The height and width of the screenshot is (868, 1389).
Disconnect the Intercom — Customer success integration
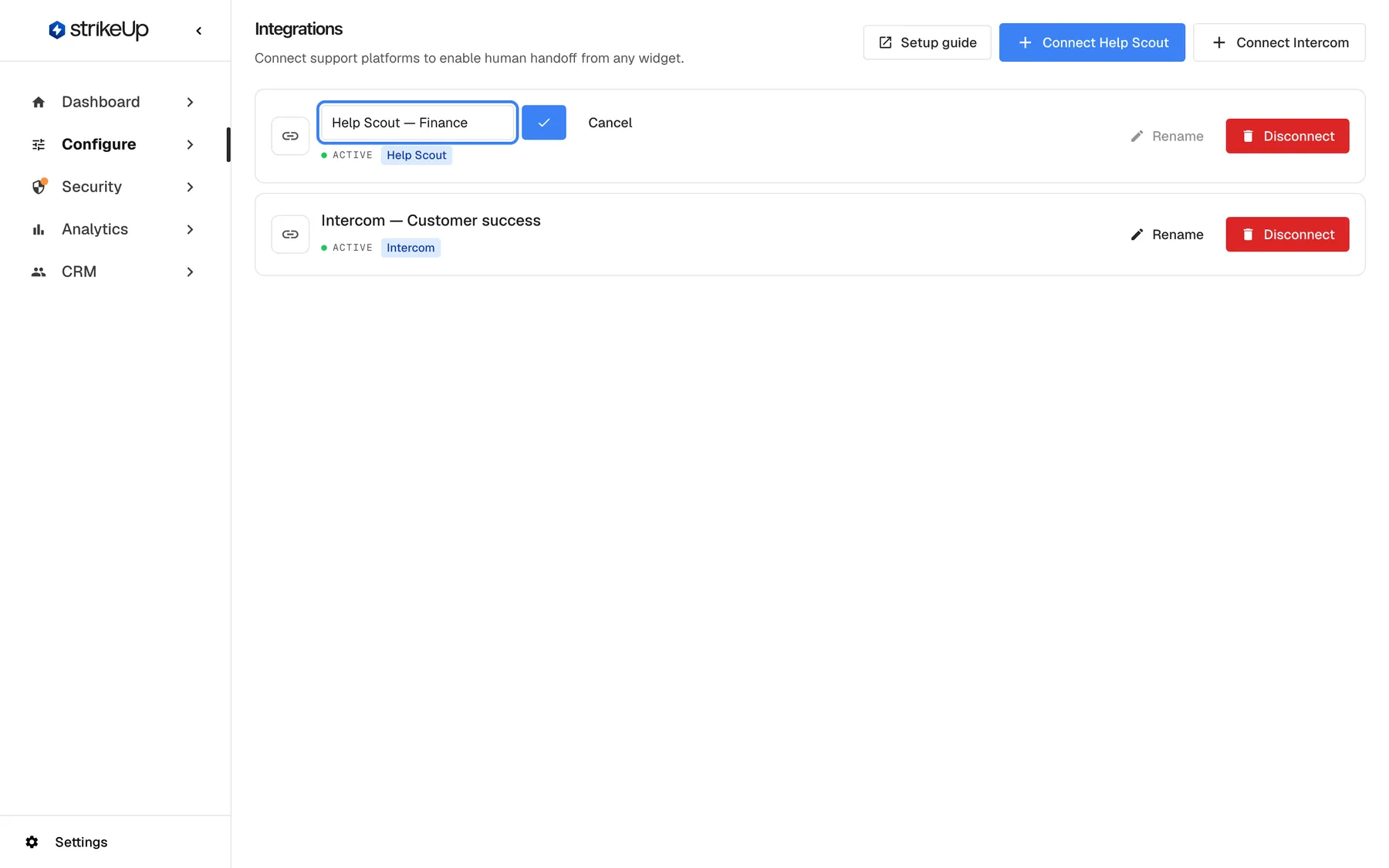click(x=1287, y=235)
